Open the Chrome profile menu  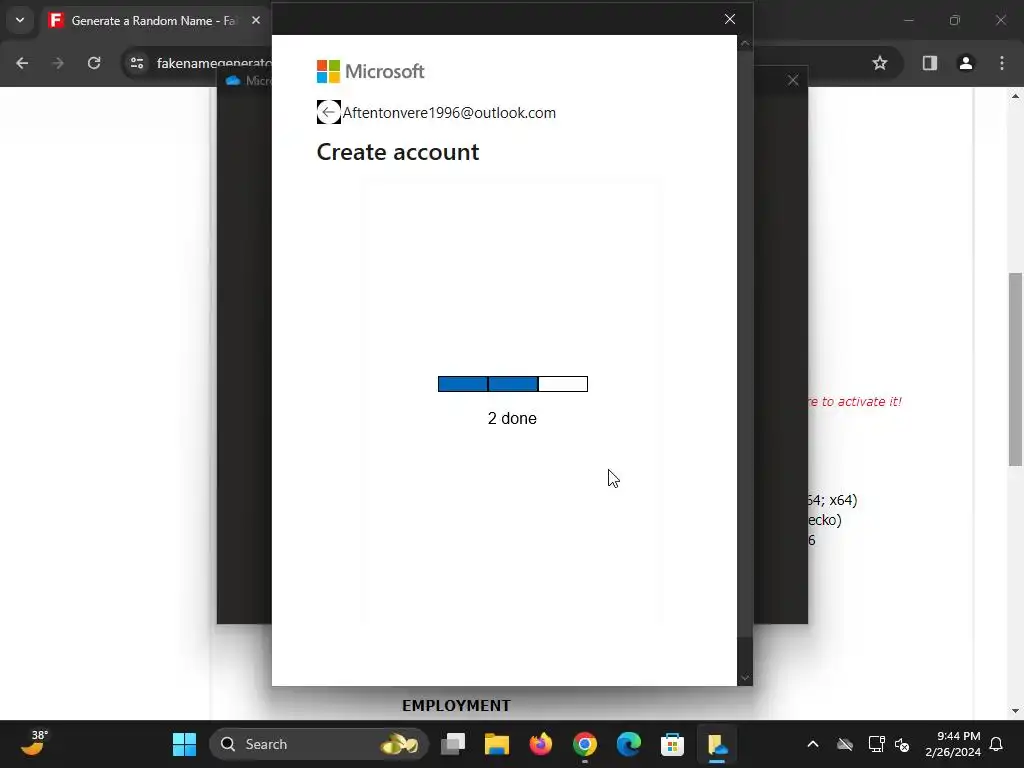point(966,63)
